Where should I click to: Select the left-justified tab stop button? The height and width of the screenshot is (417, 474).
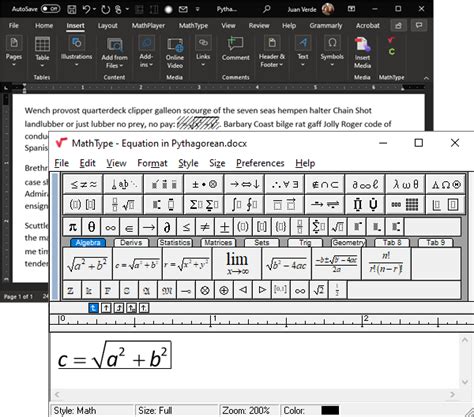(x=93, y=308)
